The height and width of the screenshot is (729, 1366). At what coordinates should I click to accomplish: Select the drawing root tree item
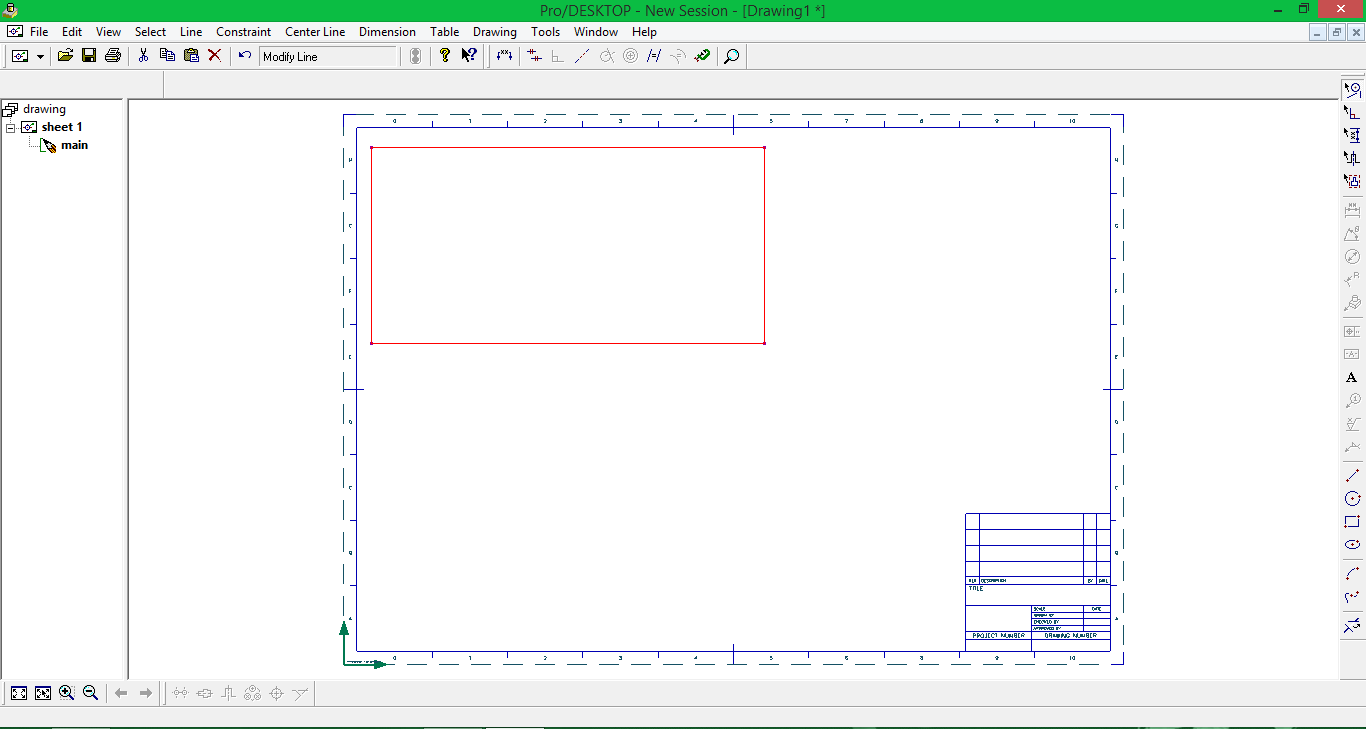44,109
